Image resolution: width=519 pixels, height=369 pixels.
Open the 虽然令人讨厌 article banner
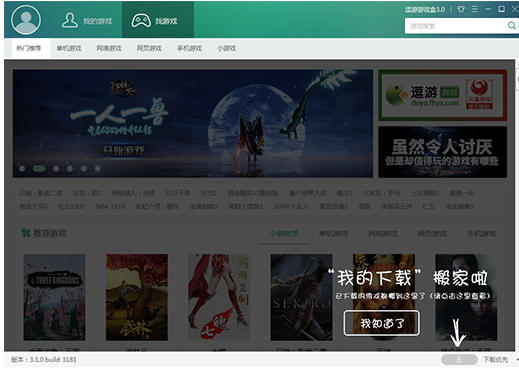pyautogui.click(x=443, y=152)
